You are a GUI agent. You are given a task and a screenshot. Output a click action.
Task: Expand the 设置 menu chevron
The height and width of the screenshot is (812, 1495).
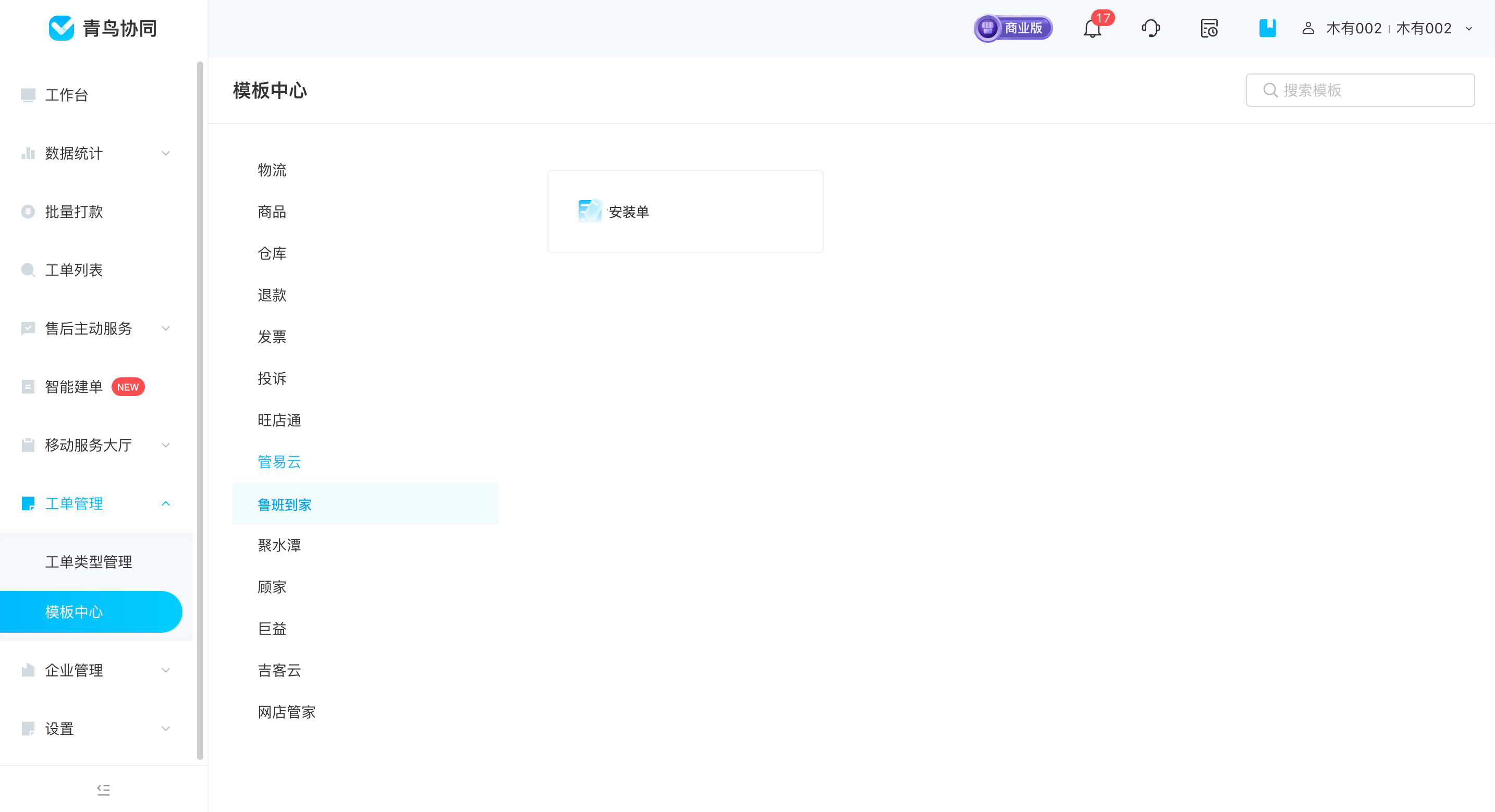coord(166,729)
